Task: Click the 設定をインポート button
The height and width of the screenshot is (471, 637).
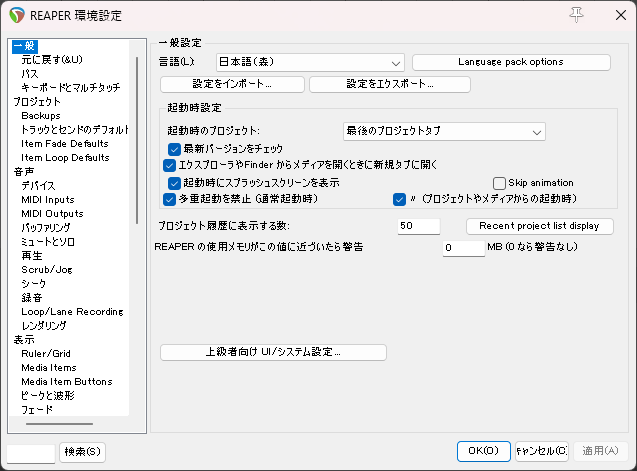Action: [232, 84]
